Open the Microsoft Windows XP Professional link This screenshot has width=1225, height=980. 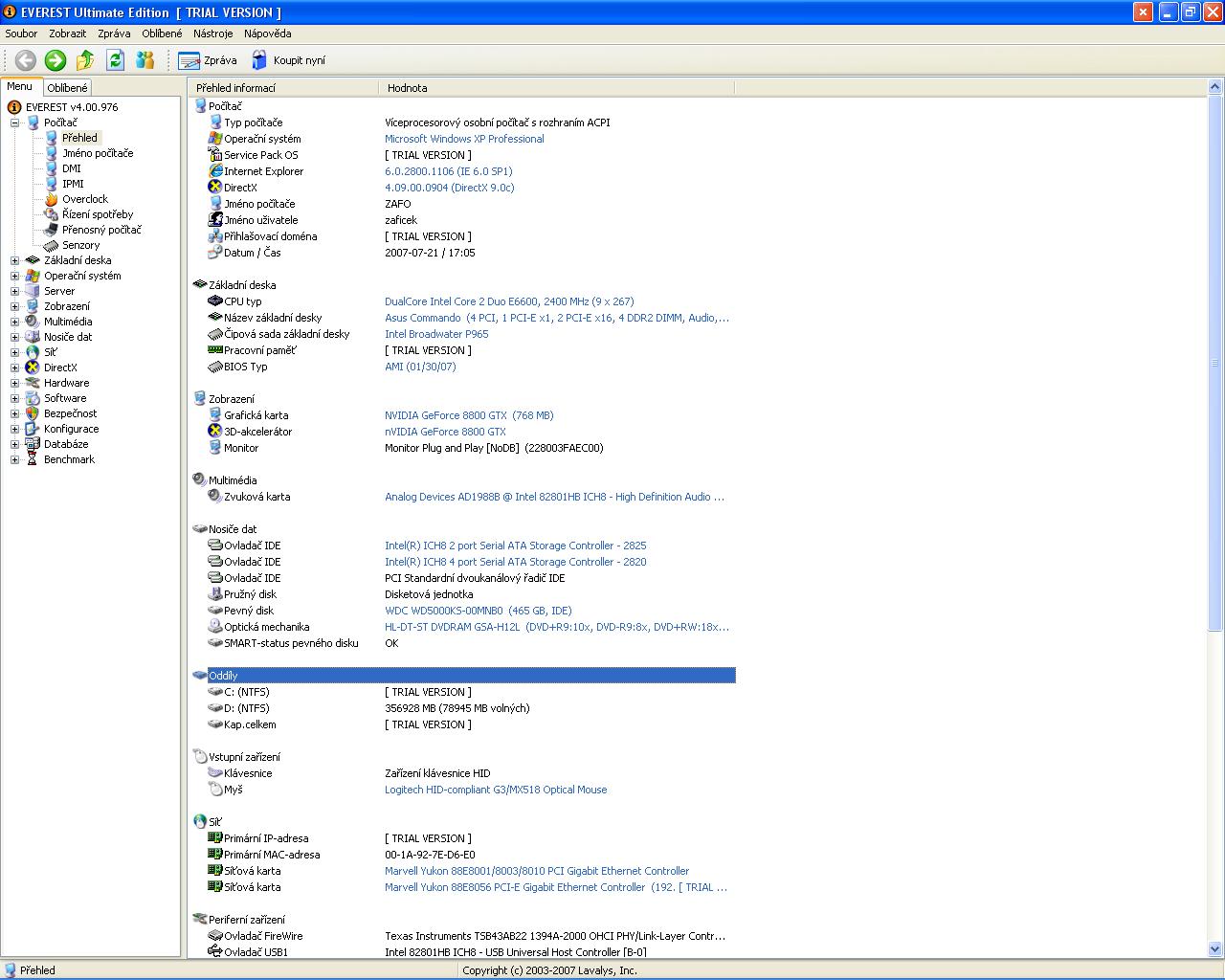(464, 139)
